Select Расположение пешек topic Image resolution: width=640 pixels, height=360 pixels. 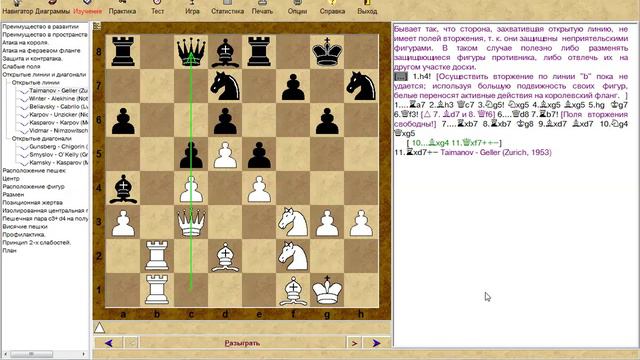pyautogui.click(x=34, y=171)
